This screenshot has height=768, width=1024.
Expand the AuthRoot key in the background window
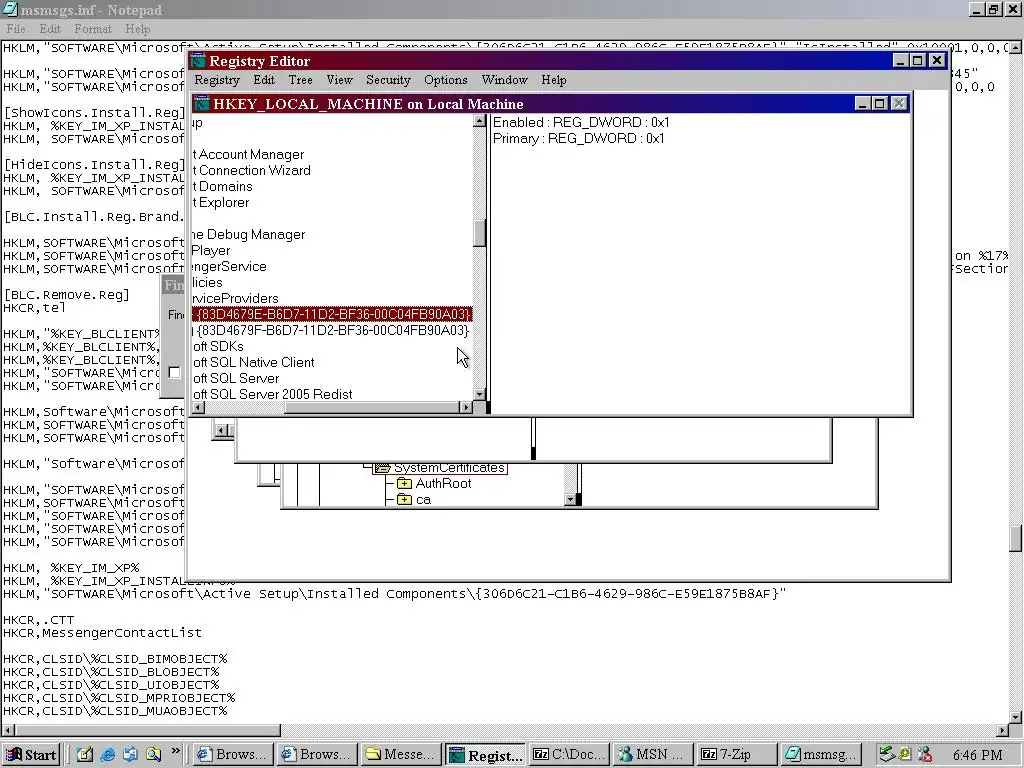[404, 484]
